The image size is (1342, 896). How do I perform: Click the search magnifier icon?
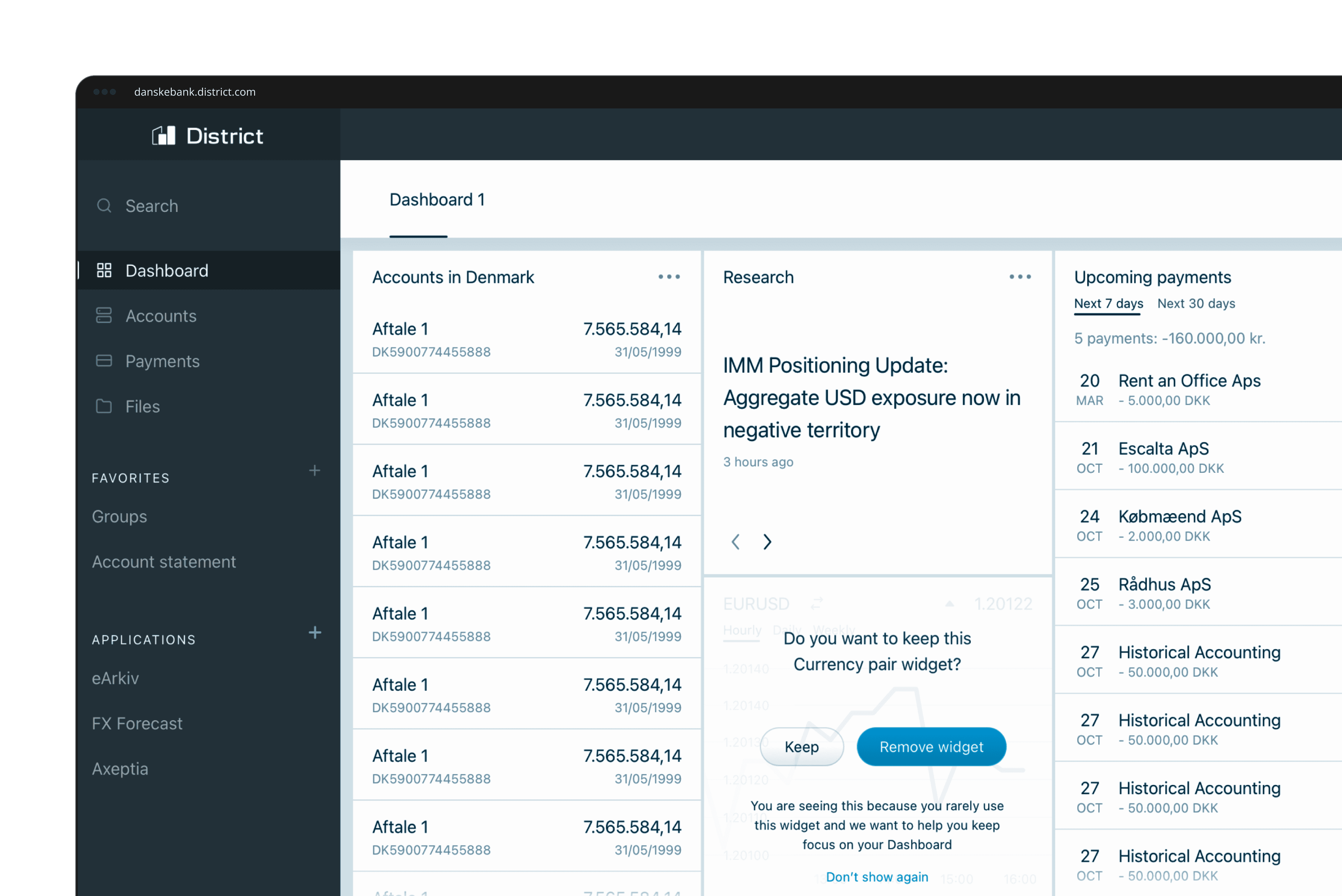pos(104,206)
